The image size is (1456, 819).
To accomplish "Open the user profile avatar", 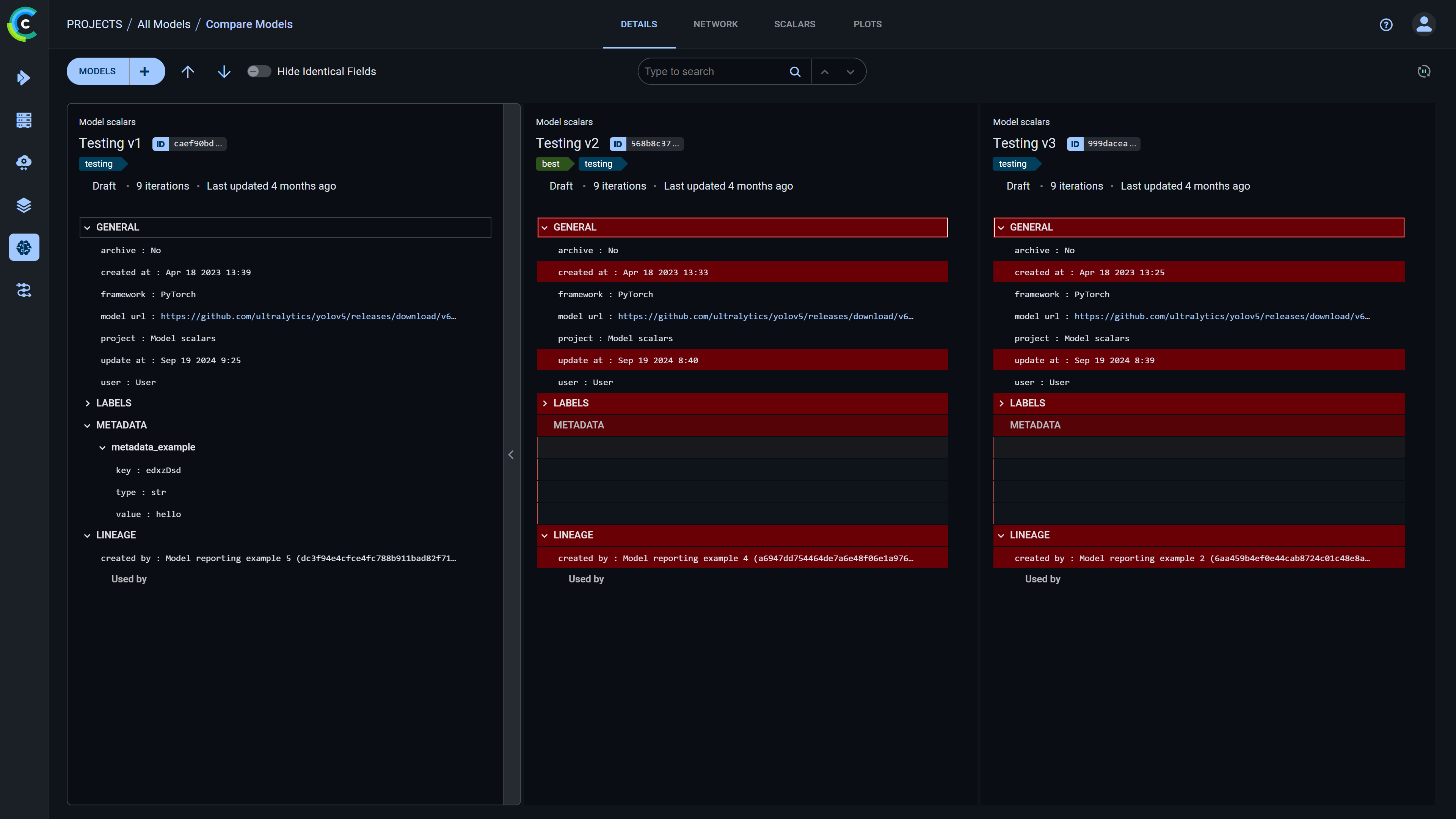I will point(1423,24).
